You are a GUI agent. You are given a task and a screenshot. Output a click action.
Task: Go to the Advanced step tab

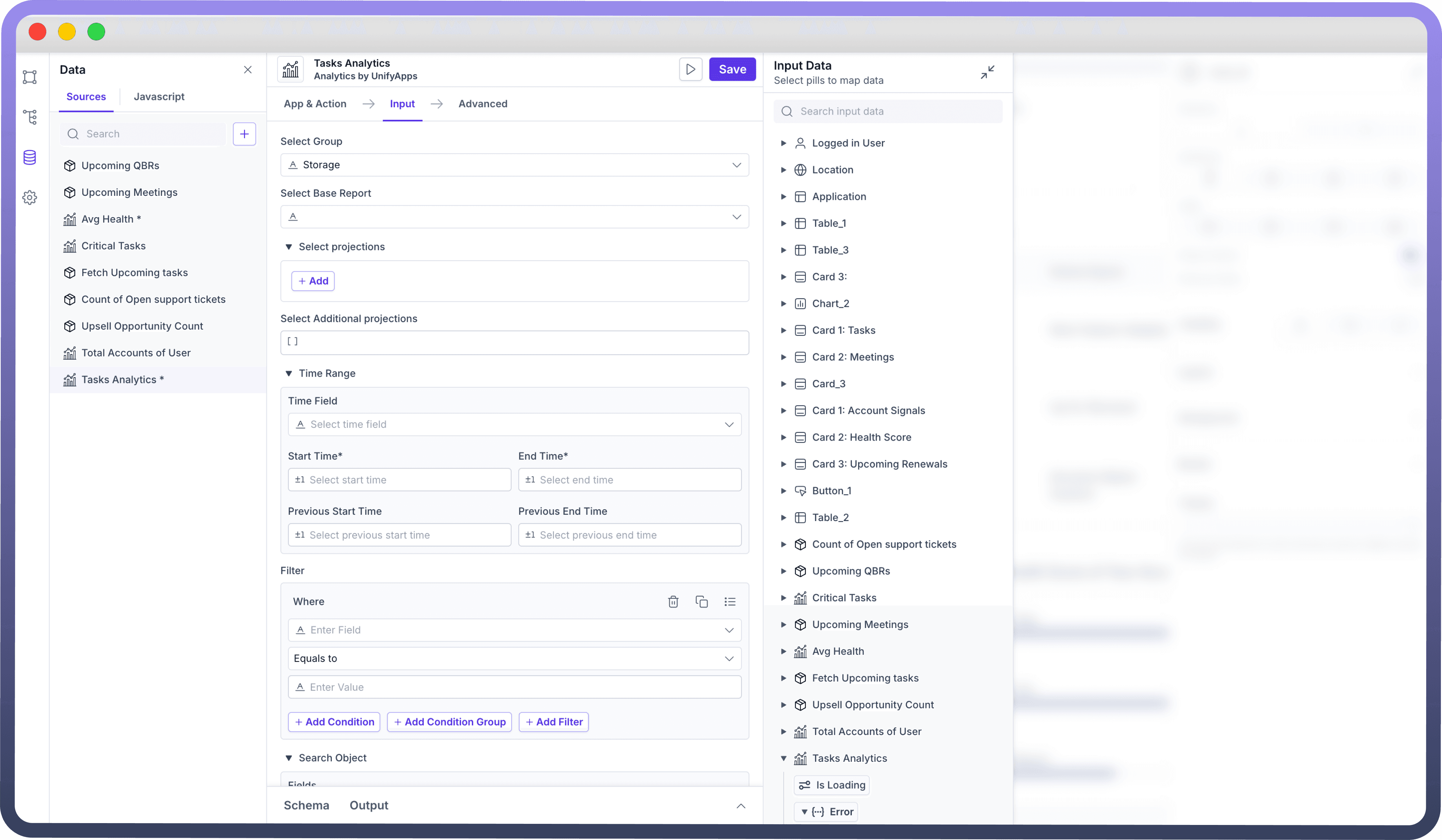point(483,104)
